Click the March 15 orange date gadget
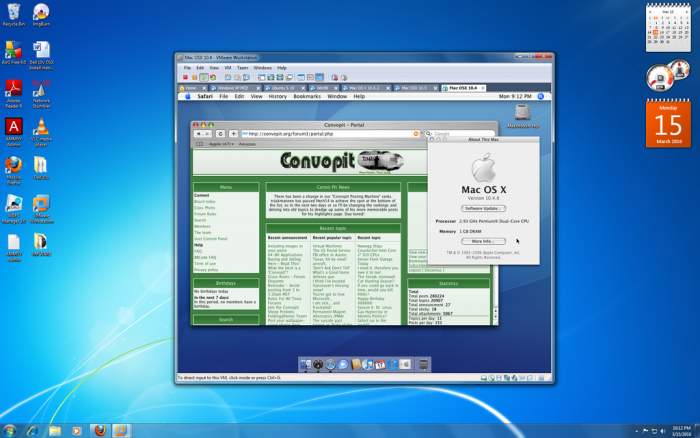This screenshot has height=438, width=700. [x=668, y=124]
